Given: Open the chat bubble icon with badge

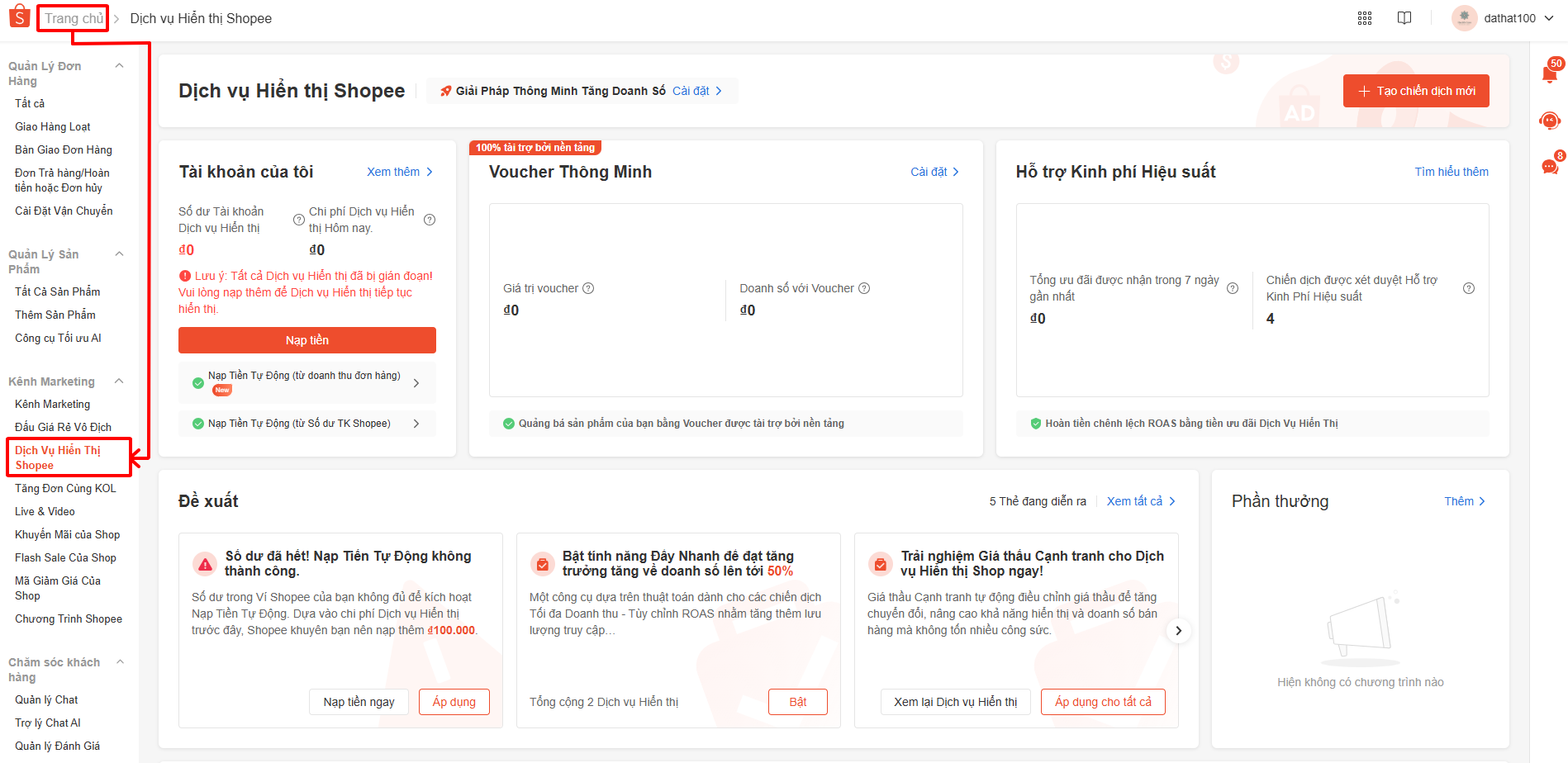Looking at the screenshot, I should [x=1550, y=167].
